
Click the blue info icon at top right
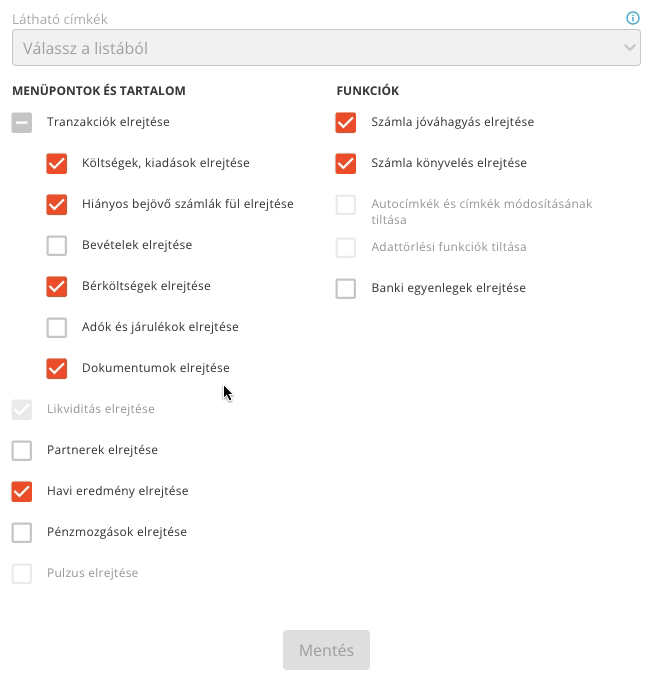(x=633, y=18)
